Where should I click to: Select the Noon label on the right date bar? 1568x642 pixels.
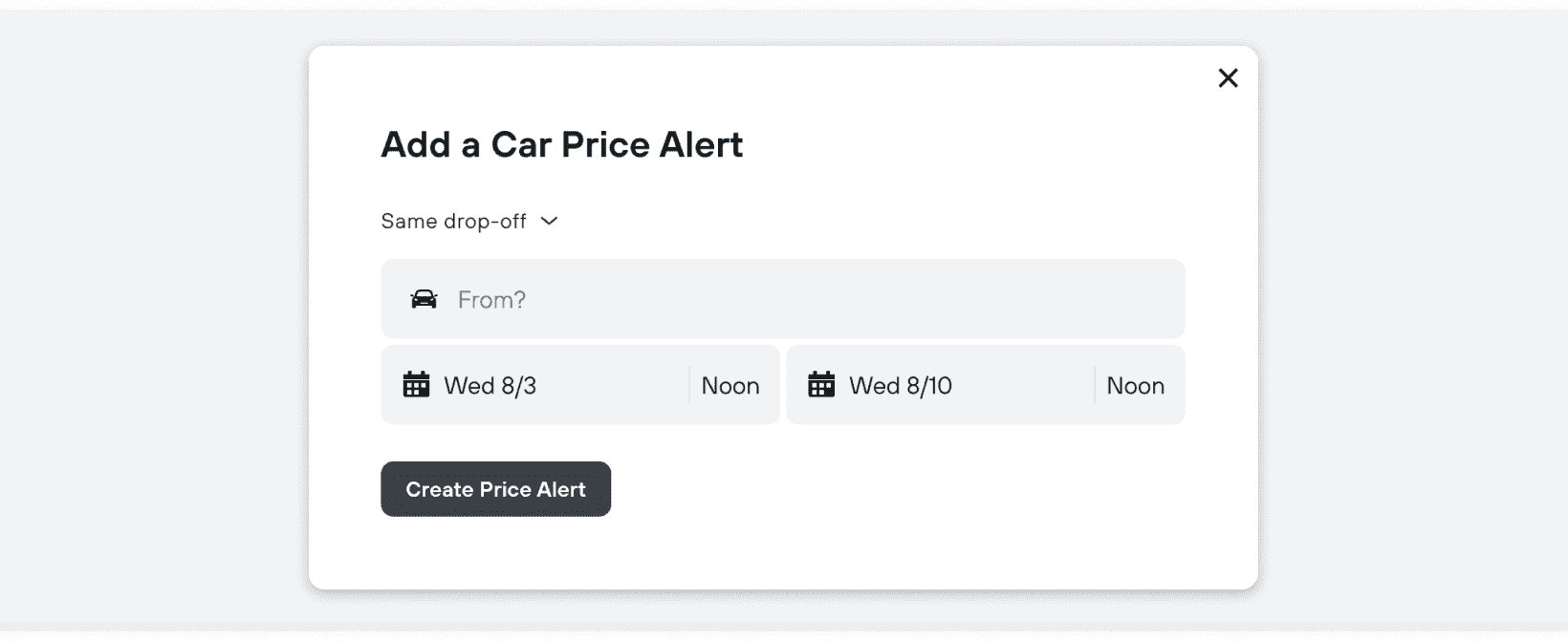pyautogui.click(x=1136, y=385)
